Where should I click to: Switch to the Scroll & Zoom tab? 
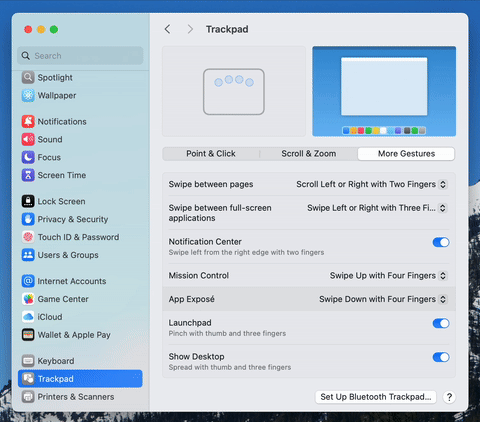[309, 154]
